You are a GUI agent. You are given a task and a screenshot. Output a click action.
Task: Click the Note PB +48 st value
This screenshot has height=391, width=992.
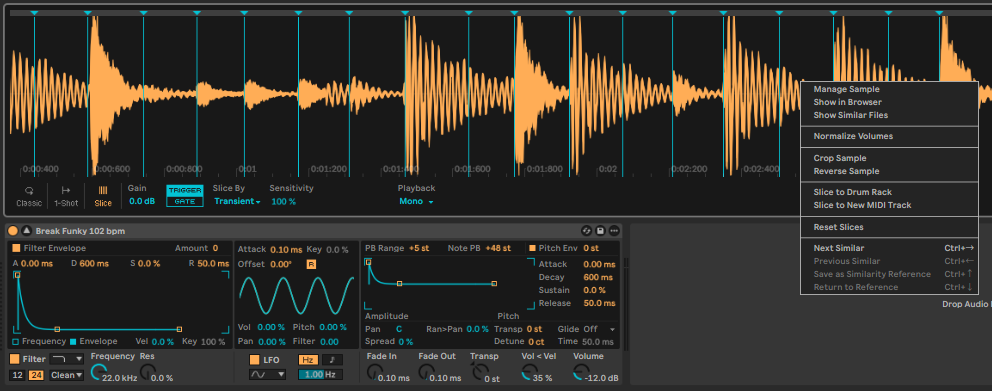click(498, 248)
